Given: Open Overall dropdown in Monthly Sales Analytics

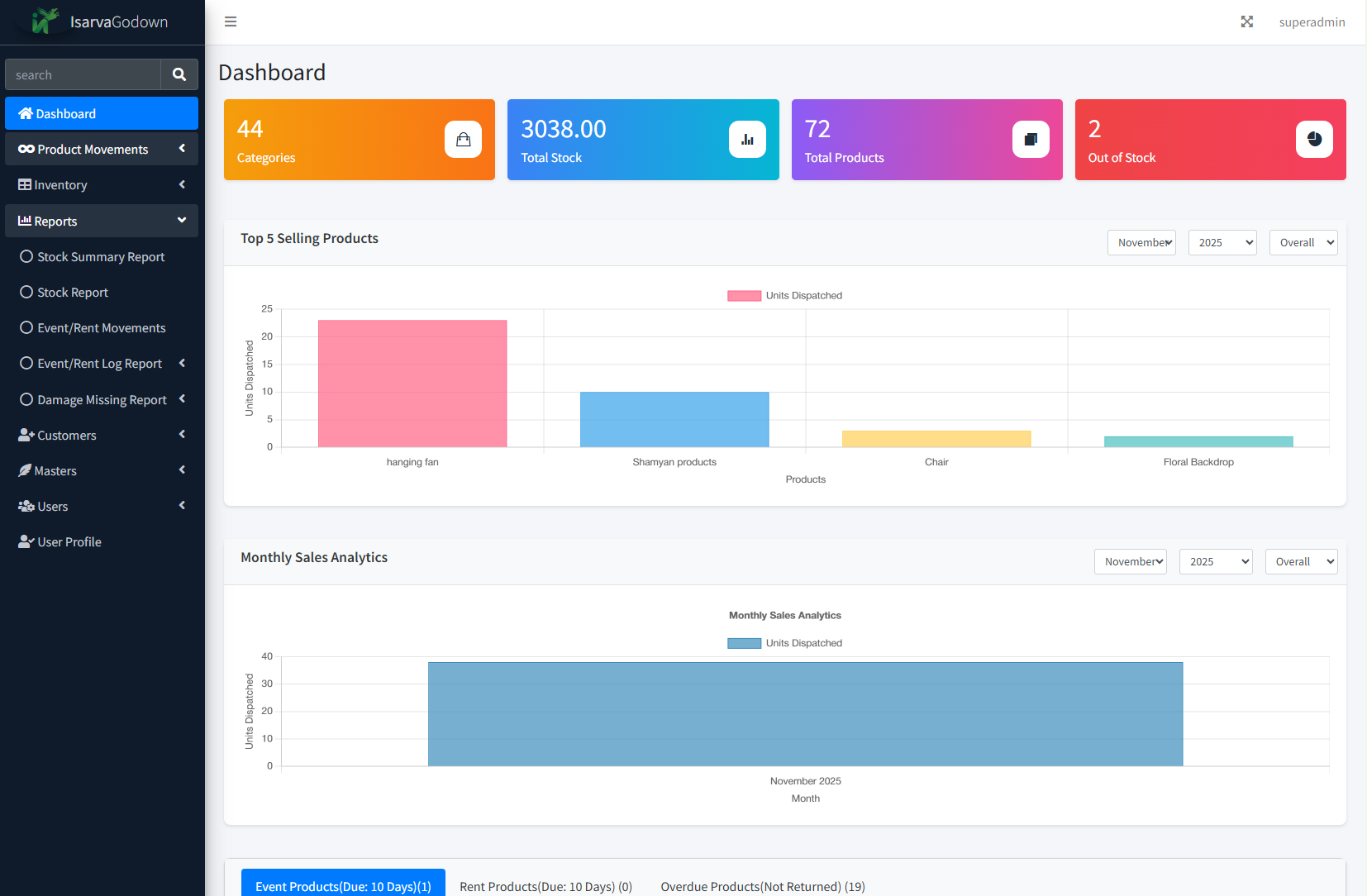Looking at the screenshot, I should (x=1302, y=561).
